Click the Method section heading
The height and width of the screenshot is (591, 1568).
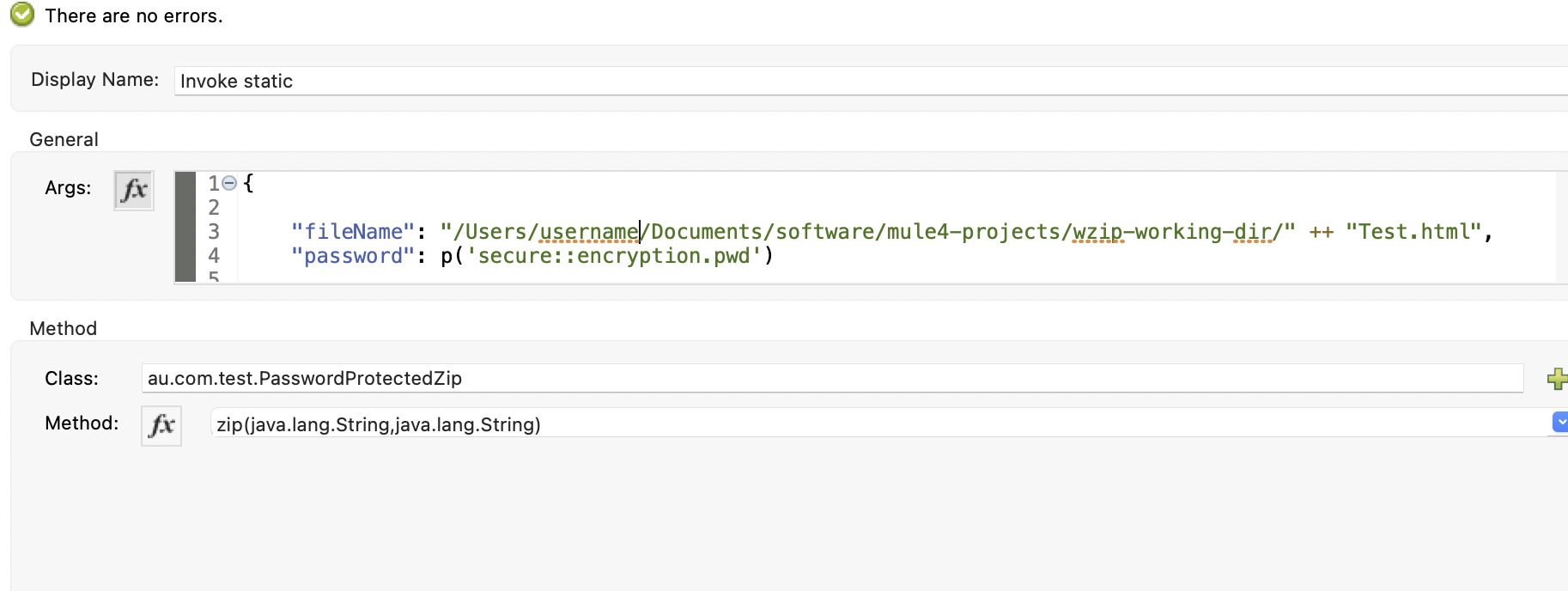tap(62, 328)
